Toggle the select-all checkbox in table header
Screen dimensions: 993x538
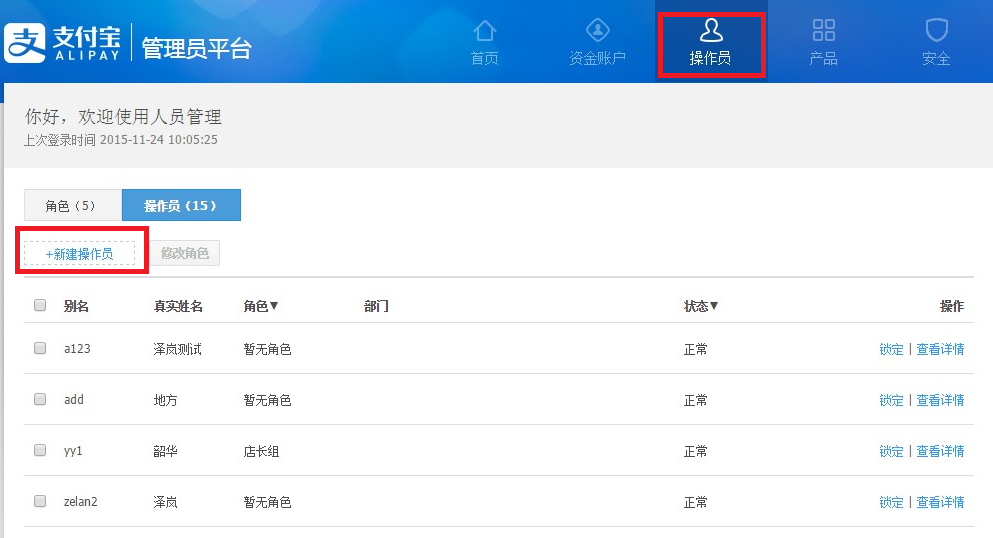[40, 306]
